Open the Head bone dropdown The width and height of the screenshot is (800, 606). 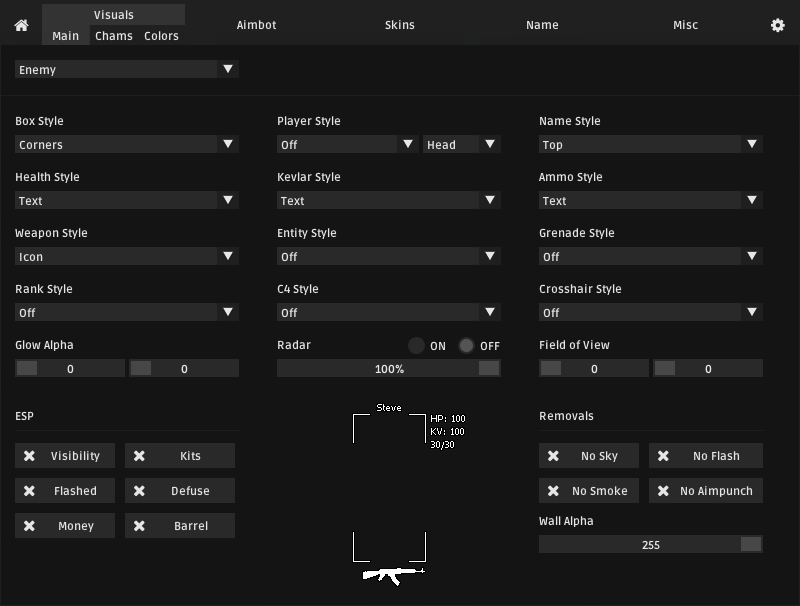[462, 144]
